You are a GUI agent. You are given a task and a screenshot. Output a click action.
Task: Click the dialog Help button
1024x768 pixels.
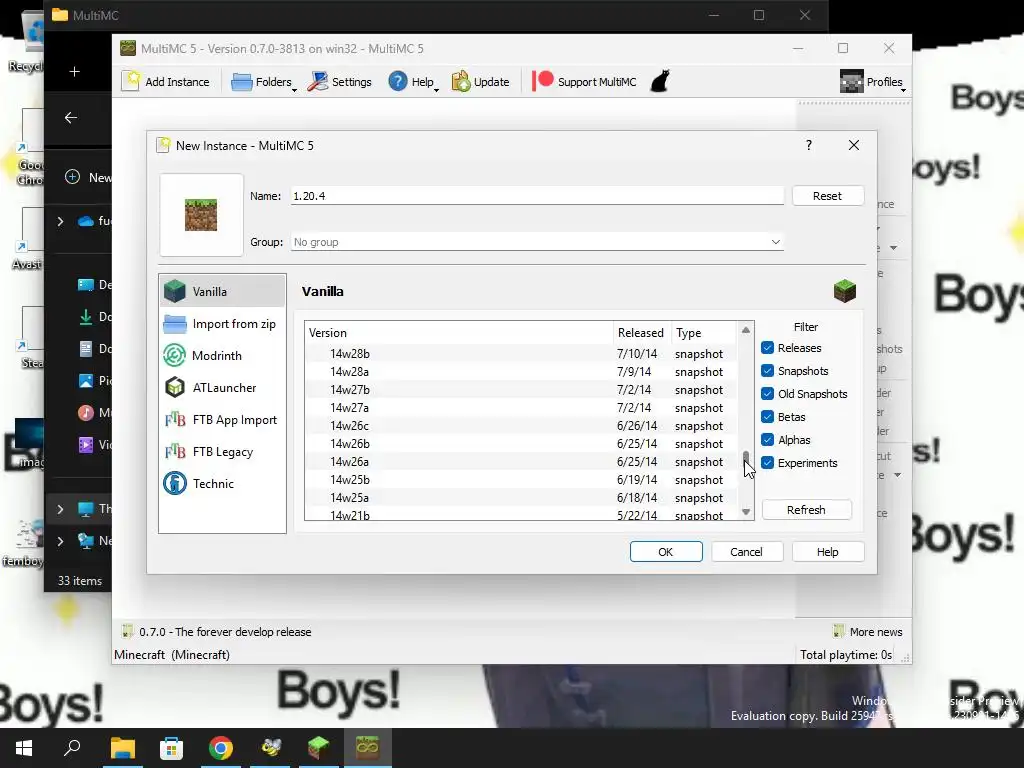tap(827, 552)
